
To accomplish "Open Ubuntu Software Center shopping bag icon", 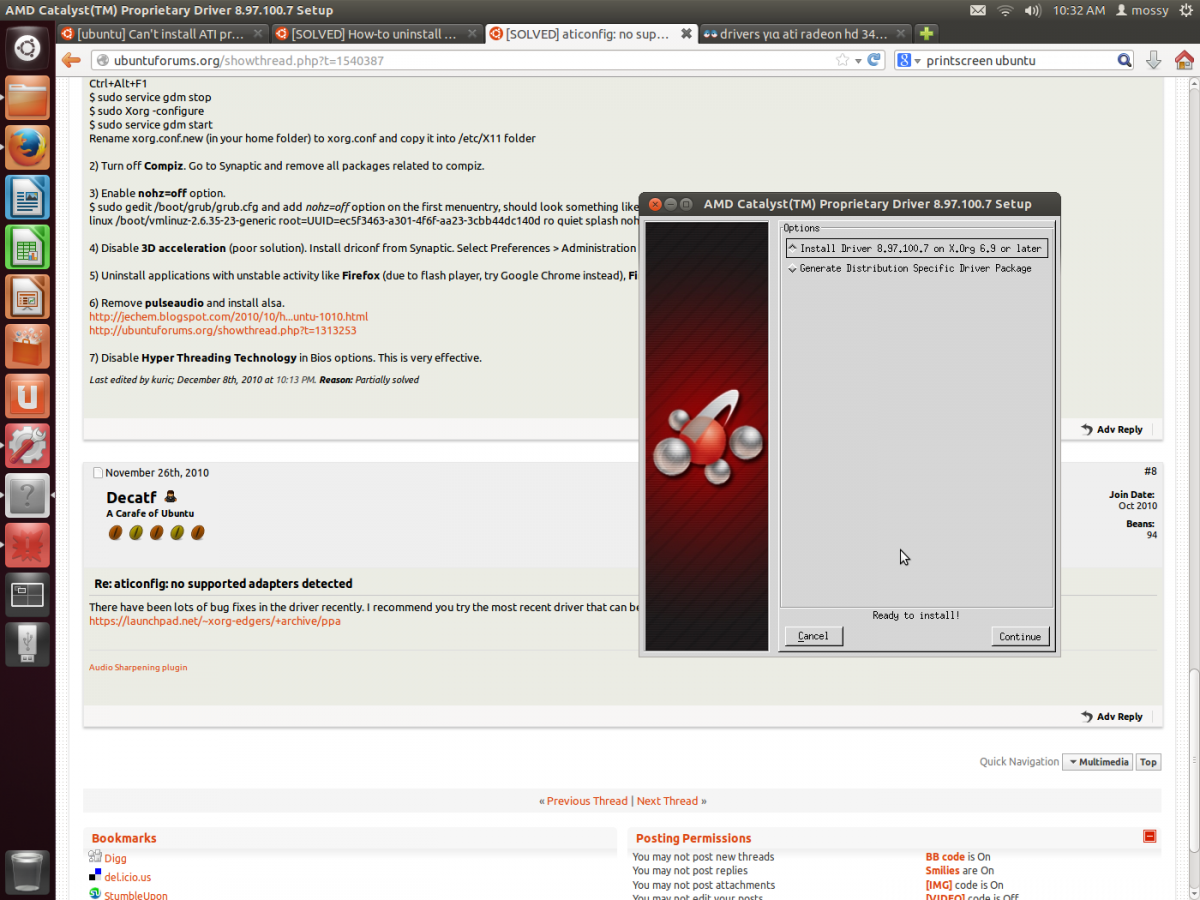I will pos(27,347).
